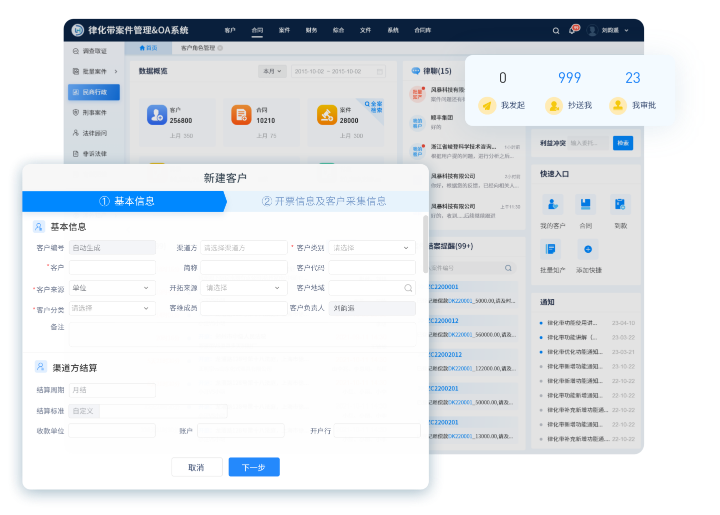Image resolution: width=720 pixels, height=515 pixels.
Task: Click the 律聊 chat bubble icon
Action: (x=416, y=71)
